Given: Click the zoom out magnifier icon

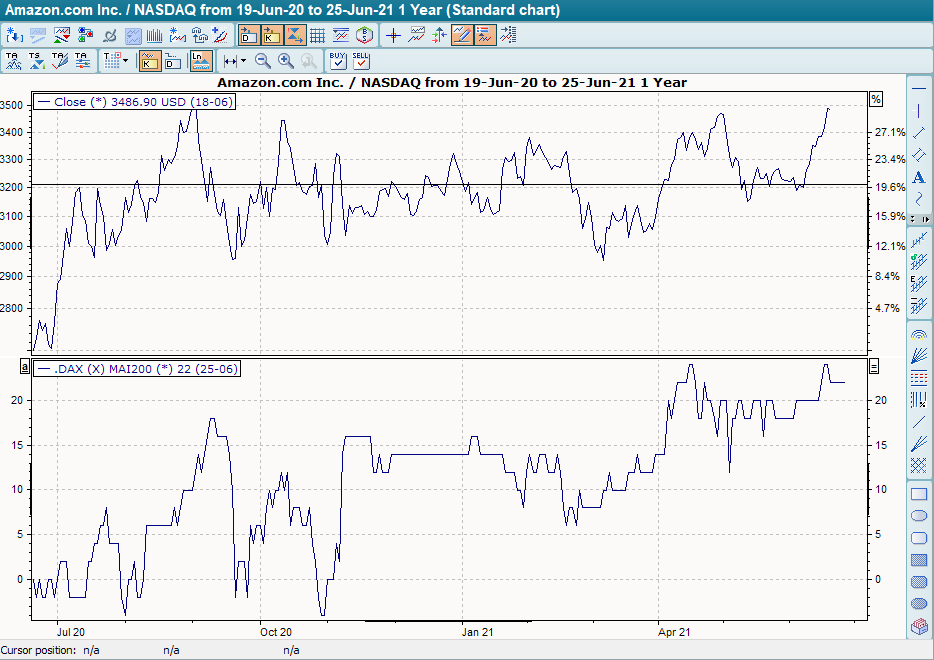Looking at the screenshot, I should click(x=263, y=61).
